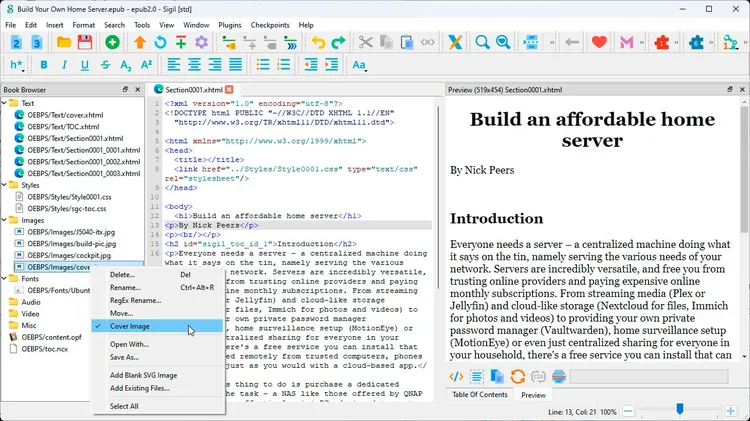This screenshot has height=421, width=750.
Task: Click the red heart donate icon
Action: pos(599,43)
